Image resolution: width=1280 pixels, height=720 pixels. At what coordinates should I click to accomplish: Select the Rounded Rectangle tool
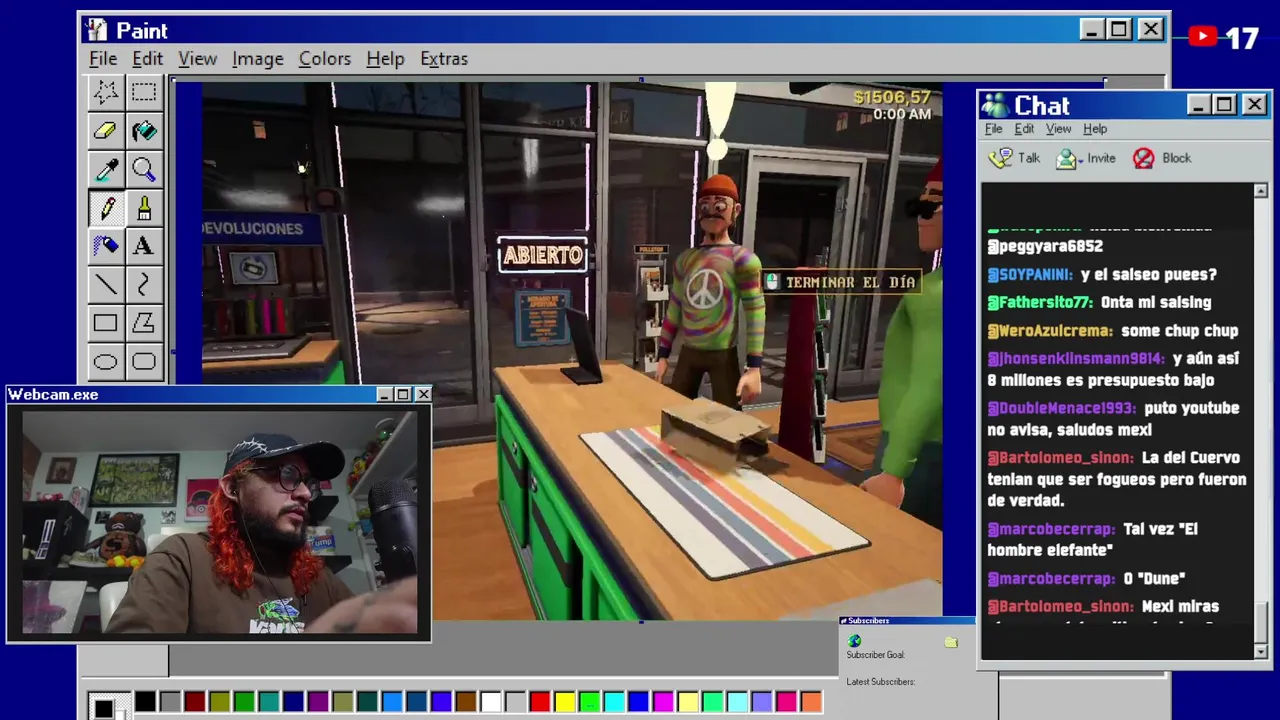(x=144, y=361)
